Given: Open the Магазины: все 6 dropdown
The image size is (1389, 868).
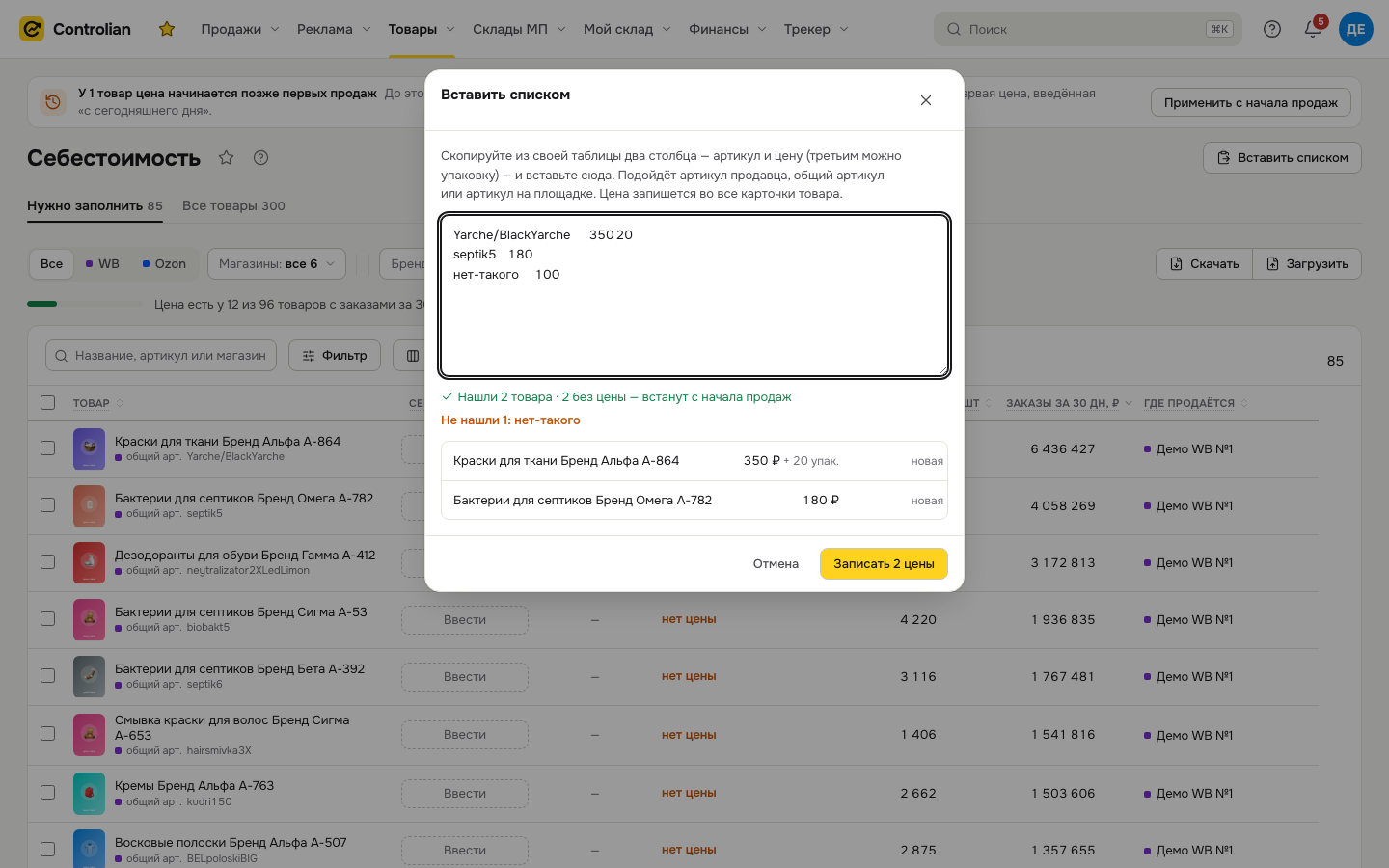Looking at the screenshot, I should (x=276, y=263).
